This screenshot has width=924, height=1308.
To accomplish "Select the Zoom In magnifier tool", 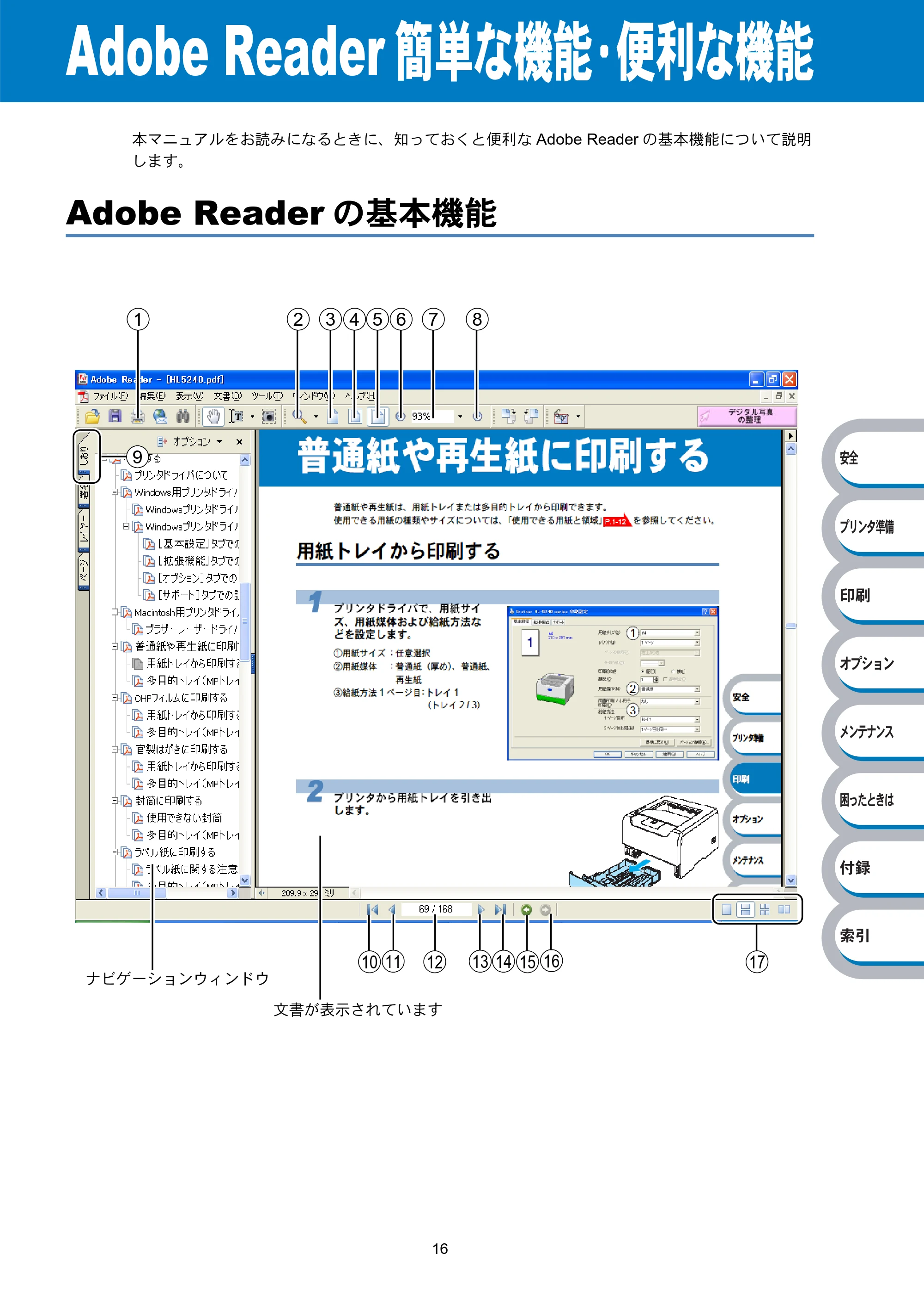I will pyautogui.click(x=299, y=416).
